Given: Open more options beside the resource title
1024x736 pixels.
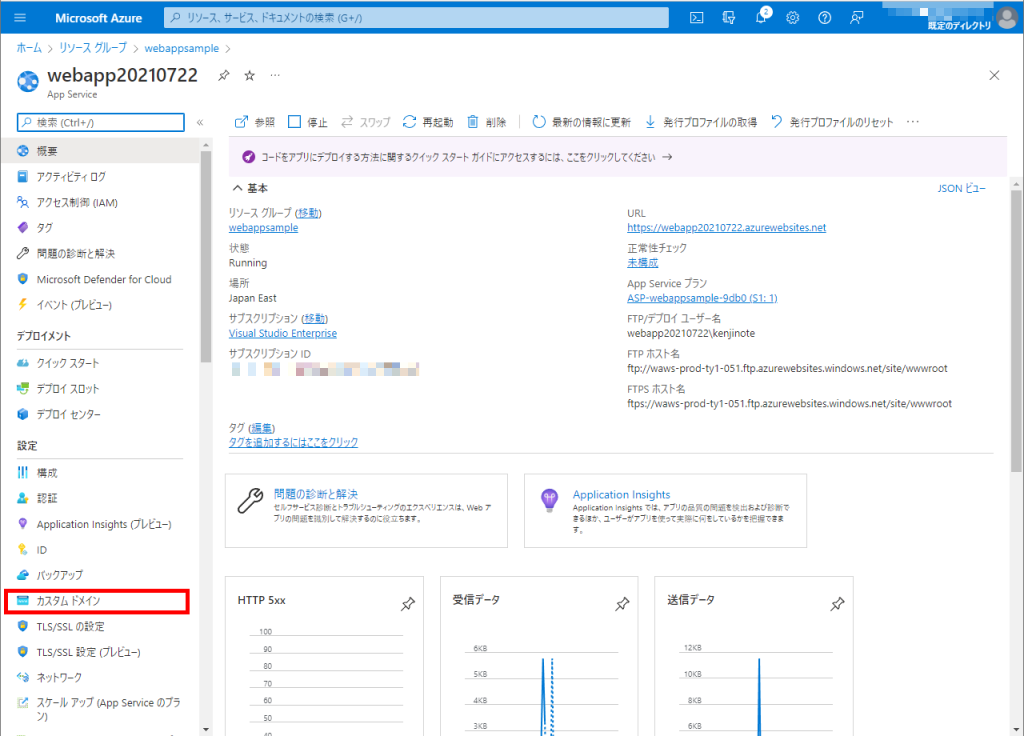Looking at the screenshot, I should point(275,75).
